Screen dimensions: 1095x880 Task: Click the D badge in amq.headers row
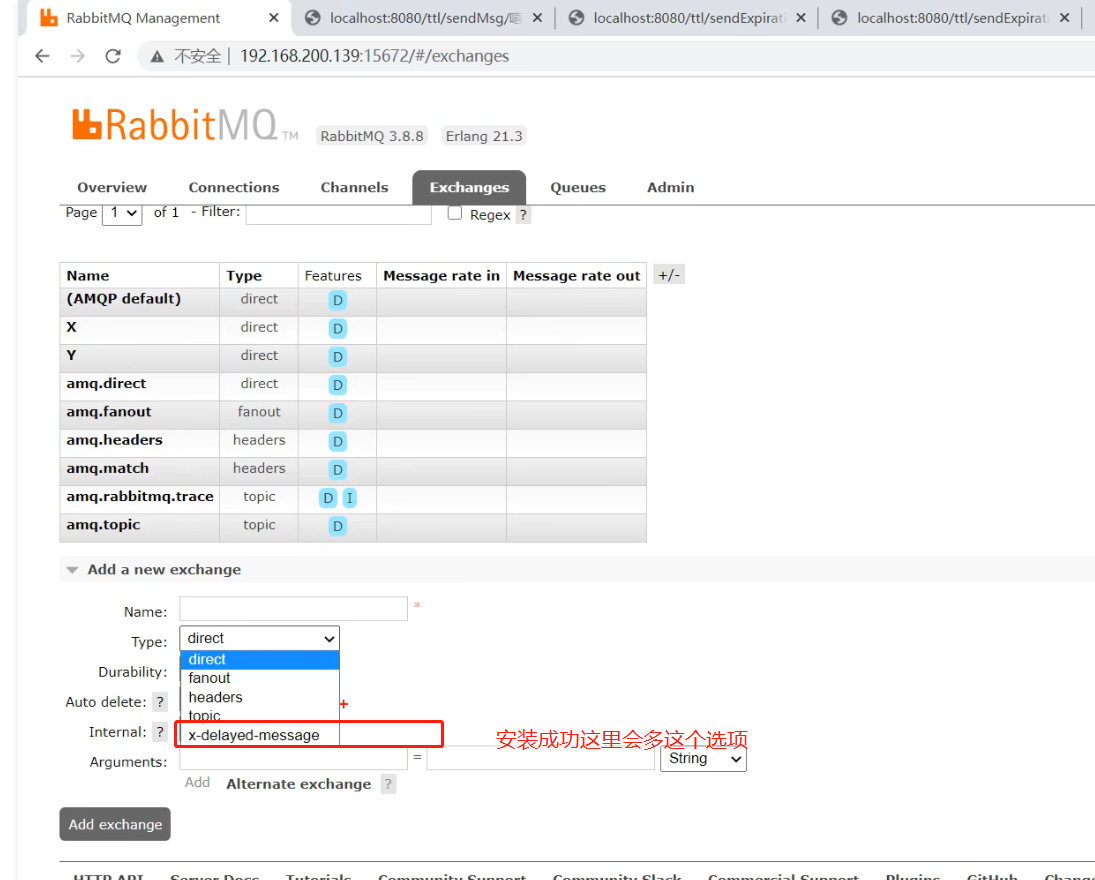(x=337, y=441)
